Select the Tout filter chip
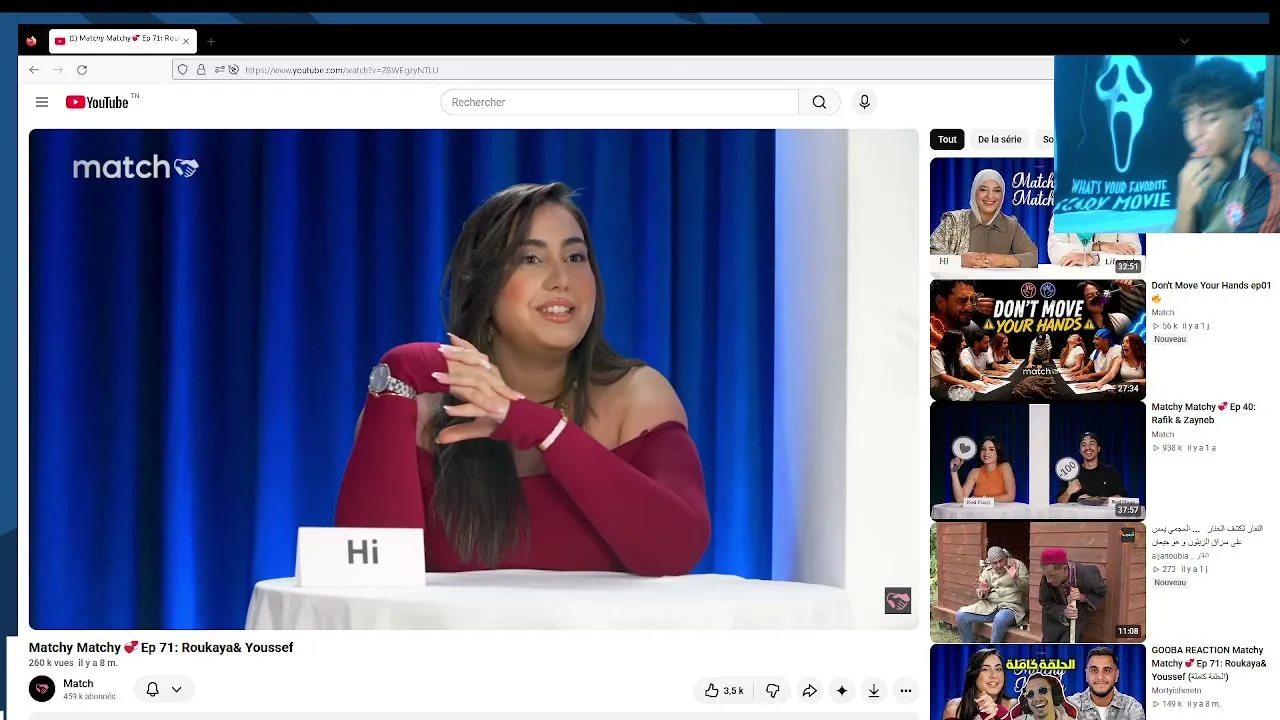 tap(947, 139)
